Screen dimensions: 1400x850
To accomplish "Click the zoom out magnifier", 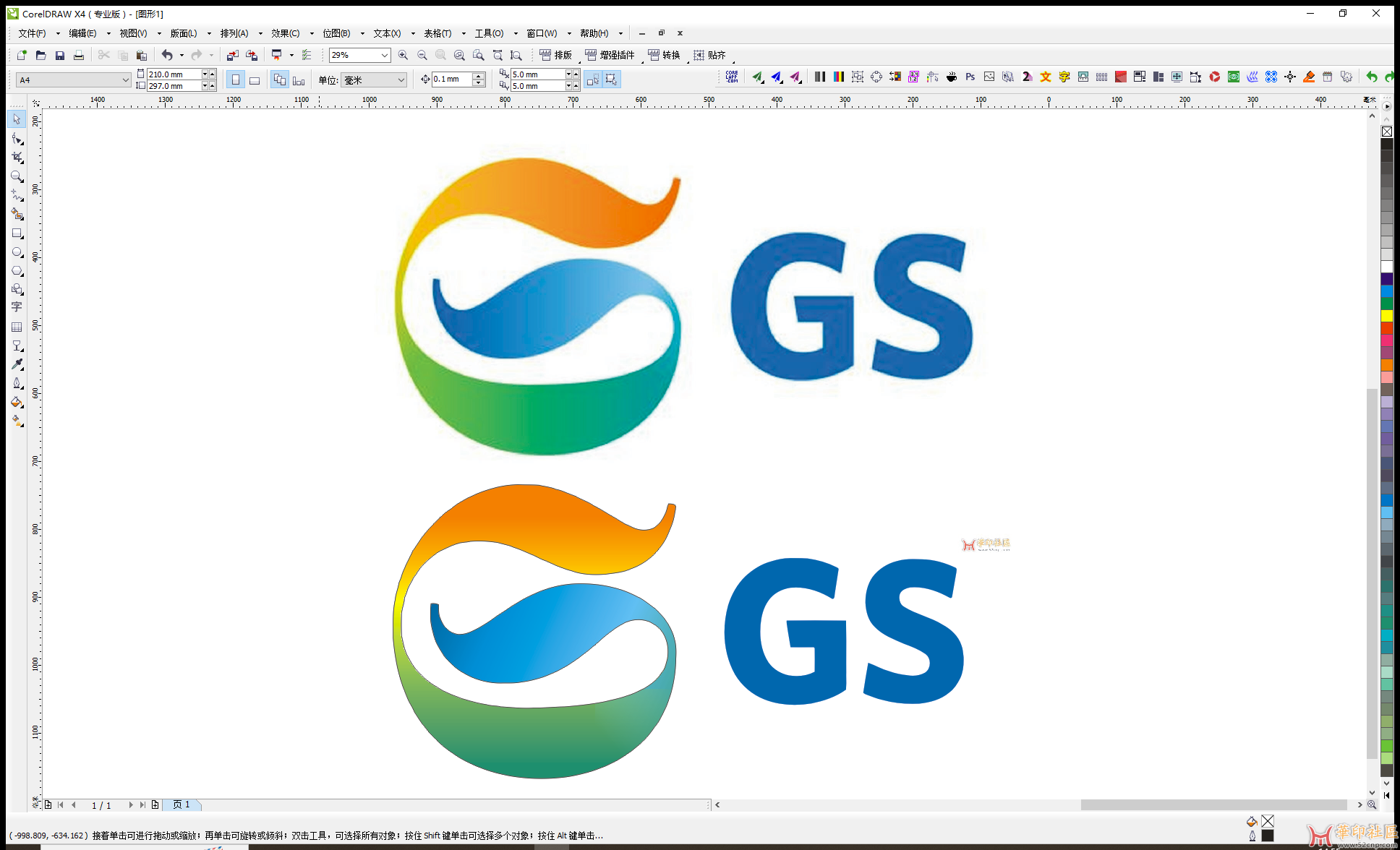I will pyautogui.click(x=422, y=55).
